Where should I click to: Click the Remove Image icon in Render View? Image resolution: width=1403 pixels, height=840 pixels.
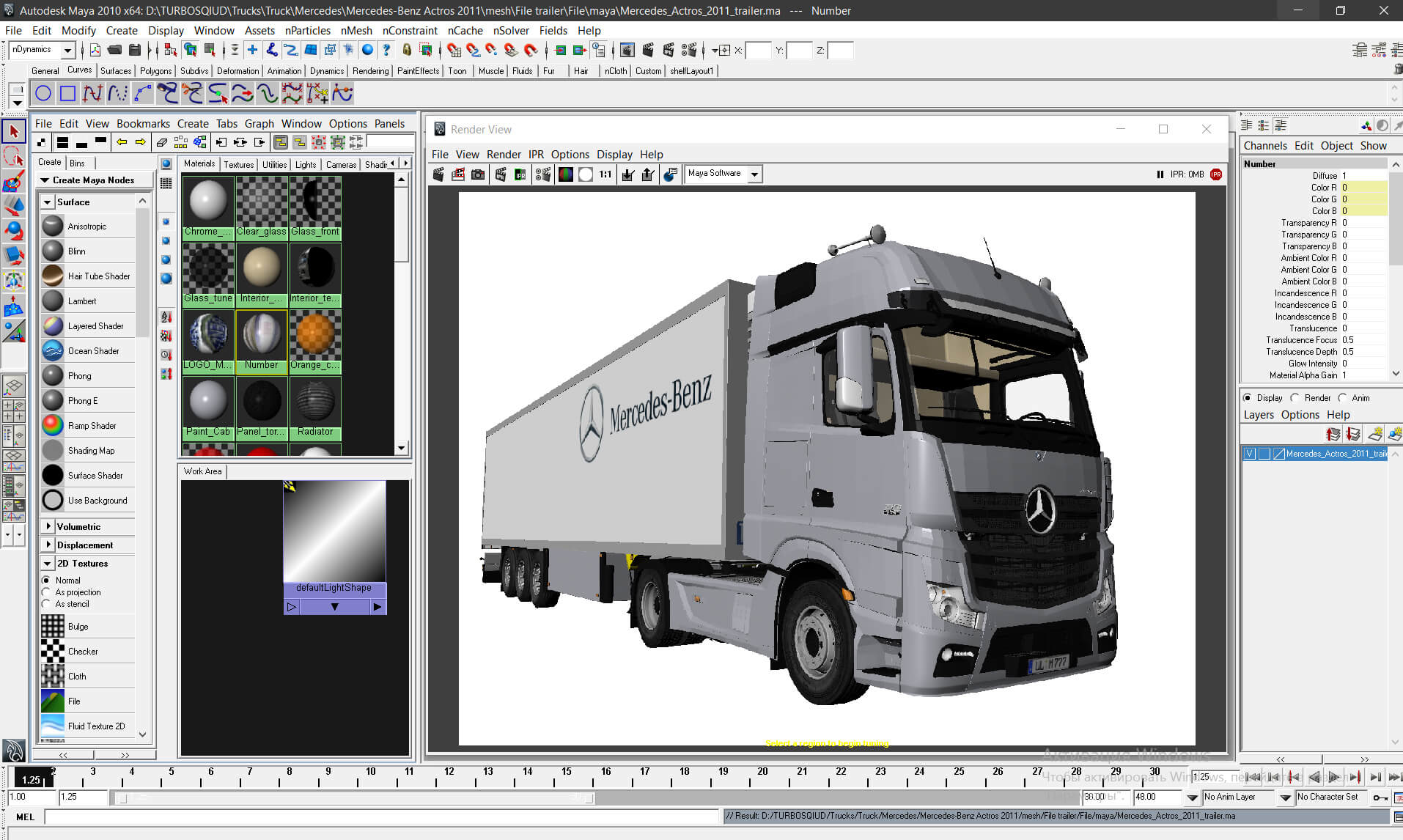[648, 174]
